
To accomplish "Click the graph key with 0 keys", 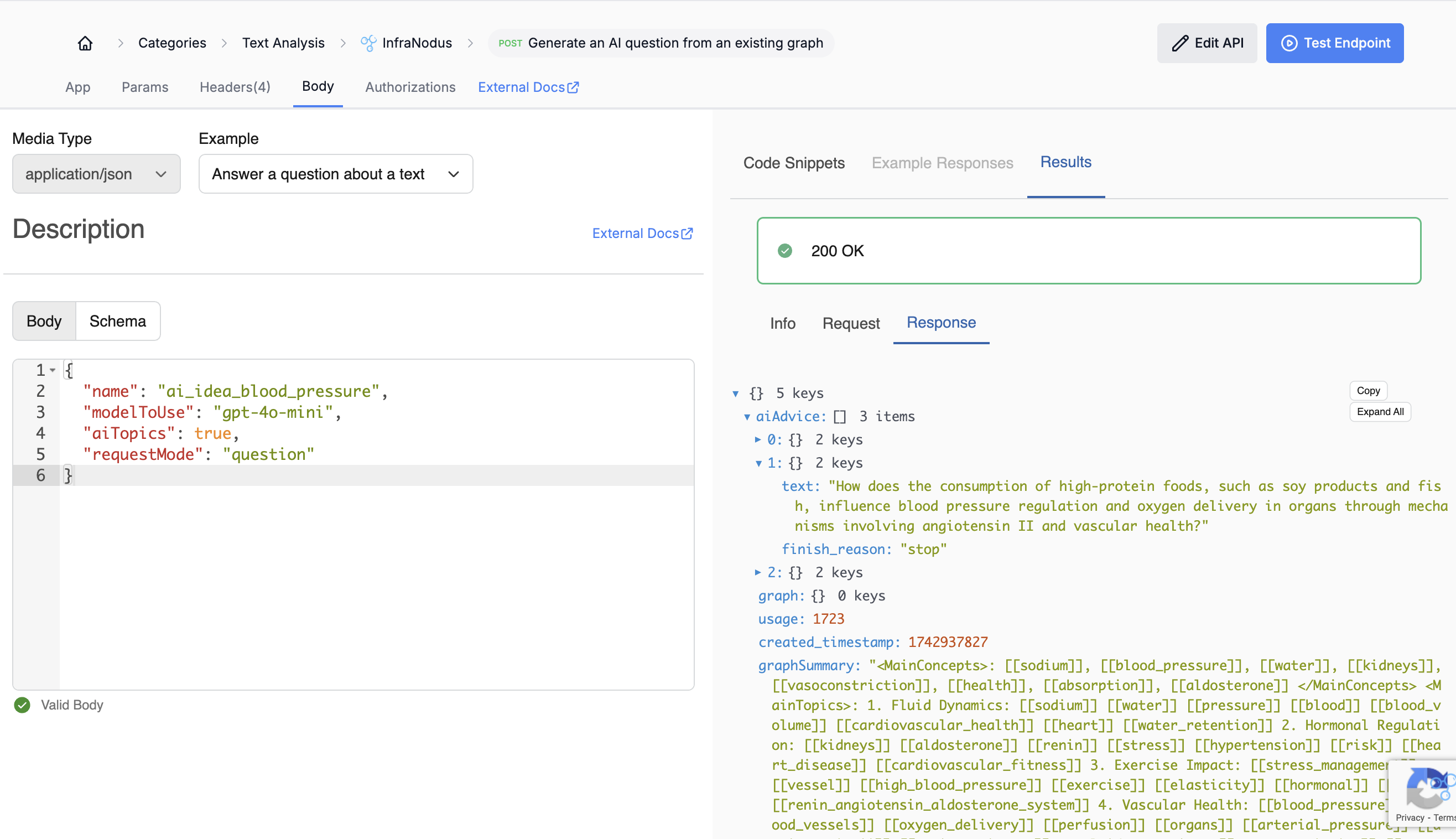I will coord(781,596).
